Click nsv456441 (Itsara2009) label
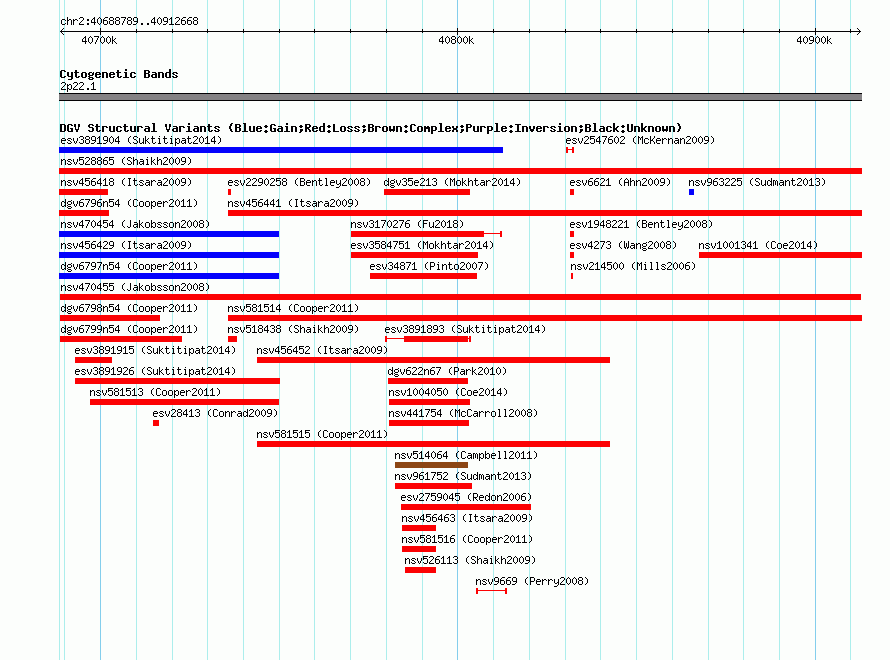 point(293,203)
